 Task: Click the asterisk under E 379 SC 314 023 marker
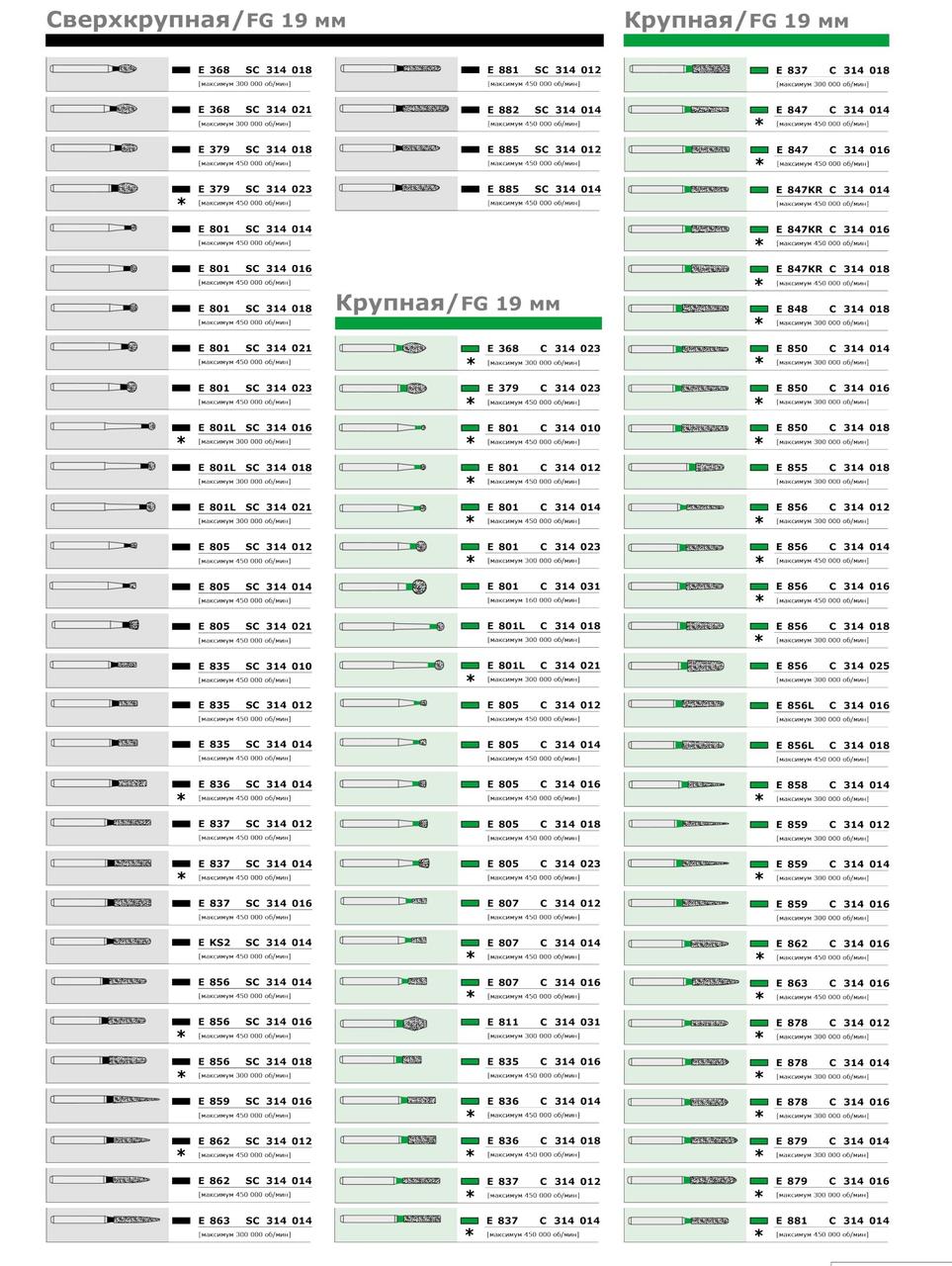[181, 203]
